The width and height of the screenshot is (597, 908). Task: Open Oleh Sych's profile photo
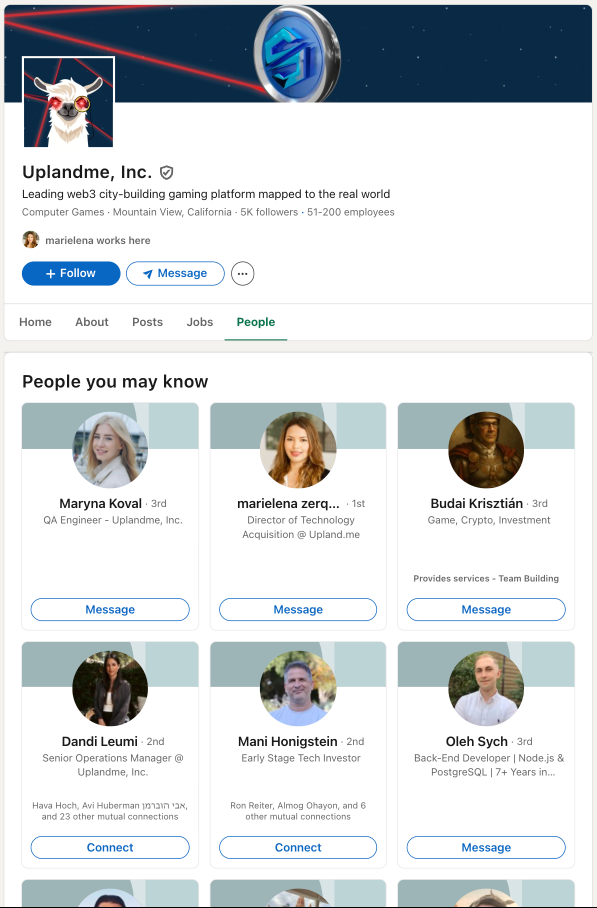486,689
